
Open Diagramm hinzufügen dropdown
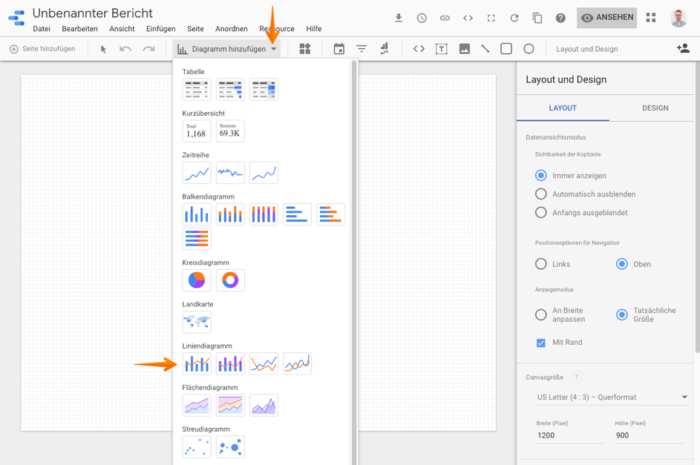pos(227,49)
